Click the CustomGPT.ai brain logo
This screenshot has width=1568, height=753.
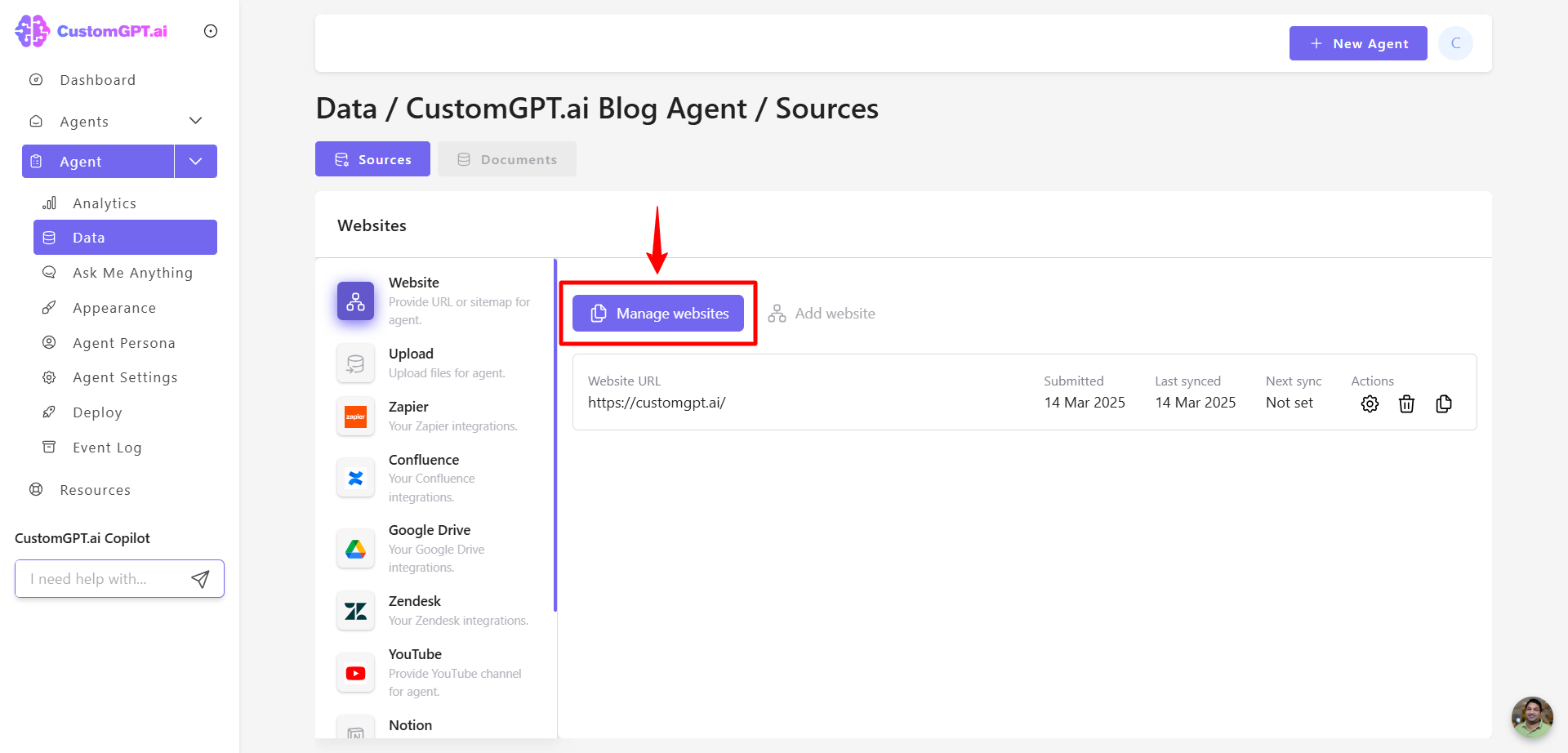pos(33,31)
